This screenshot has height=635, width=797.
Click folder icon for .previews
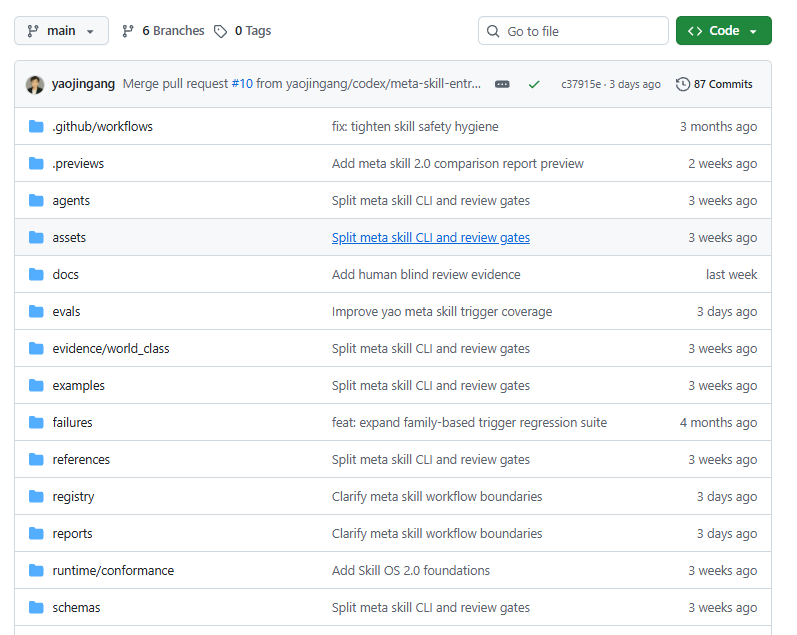click(36, 163)
